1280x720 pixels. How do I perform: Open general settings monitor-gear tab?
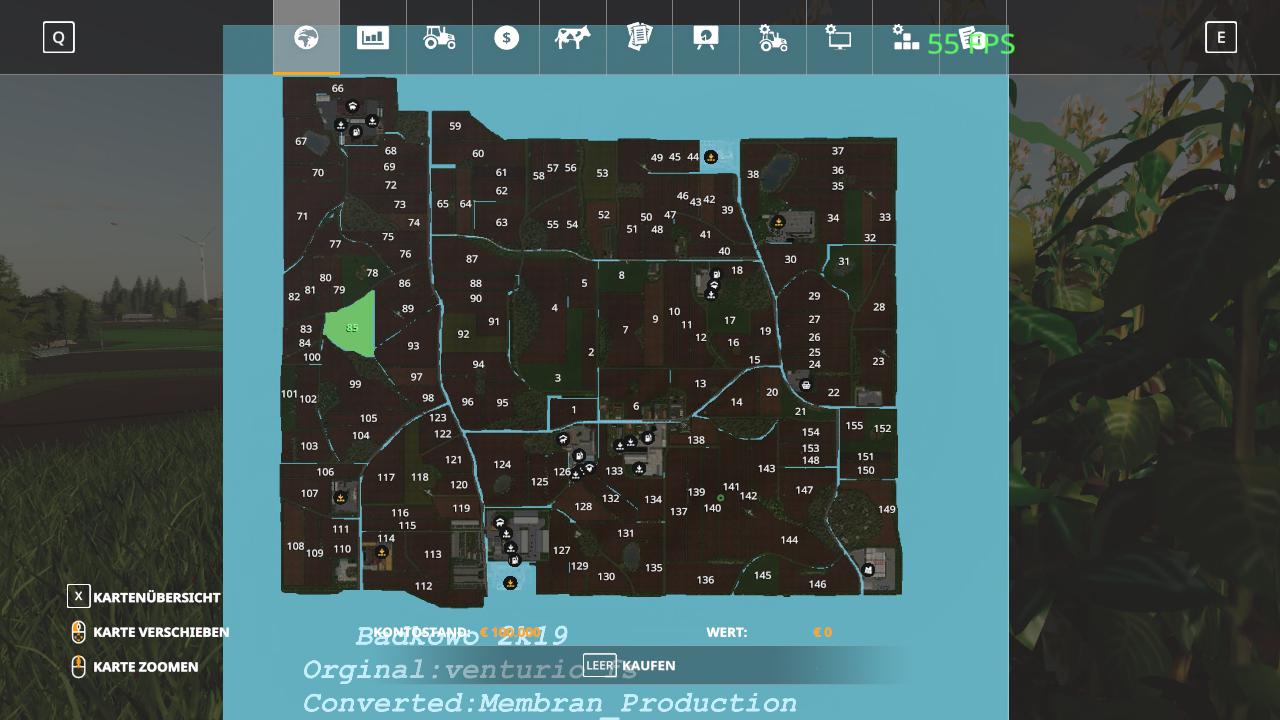tap(838, 38)
